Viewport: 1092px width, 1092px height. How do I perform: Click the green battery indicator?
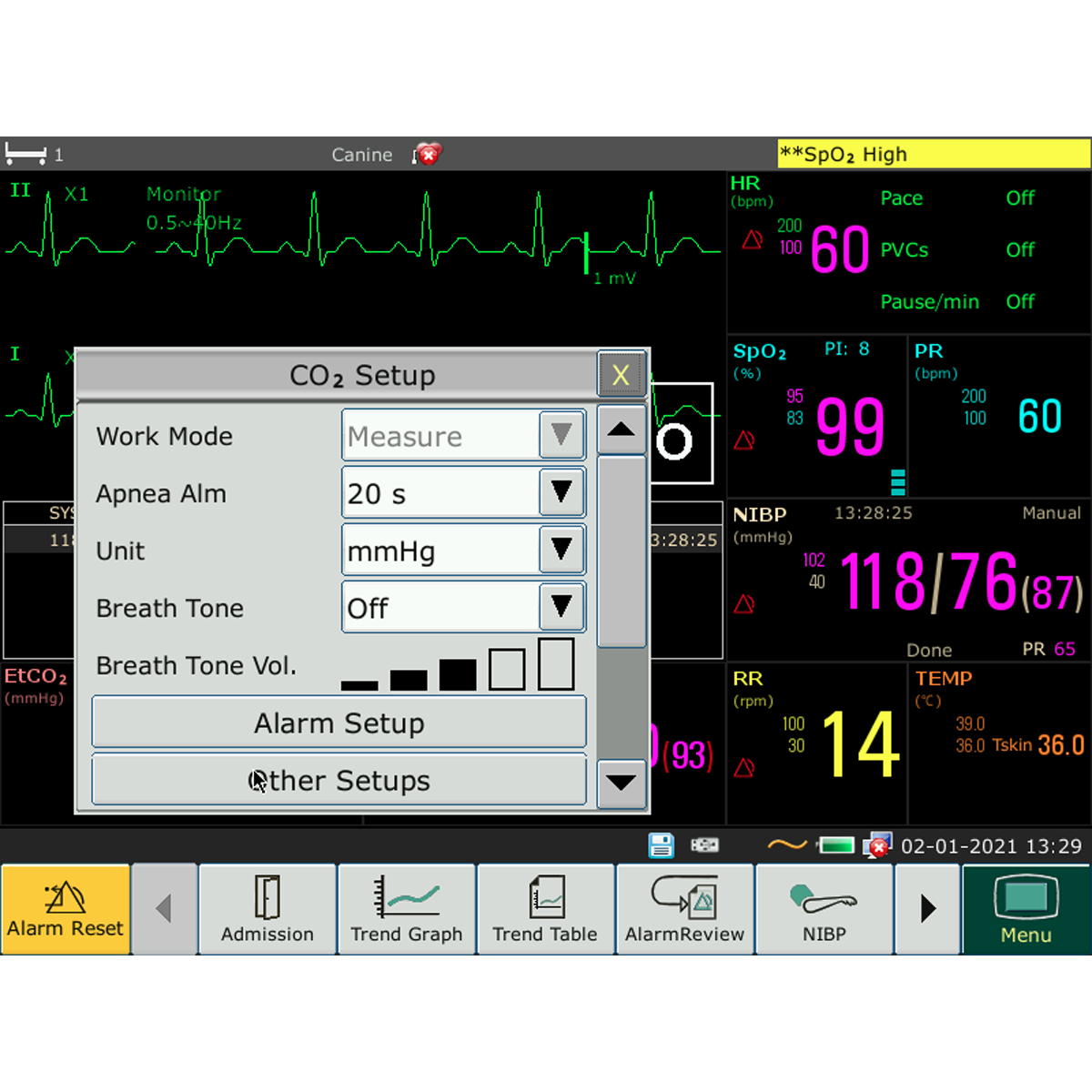836,845
